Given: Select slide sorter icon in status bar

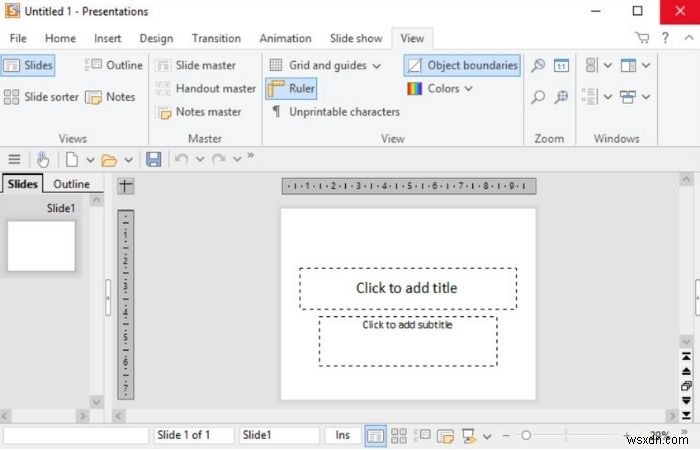Looking at the screenshot, I should (x=399, y=435).
